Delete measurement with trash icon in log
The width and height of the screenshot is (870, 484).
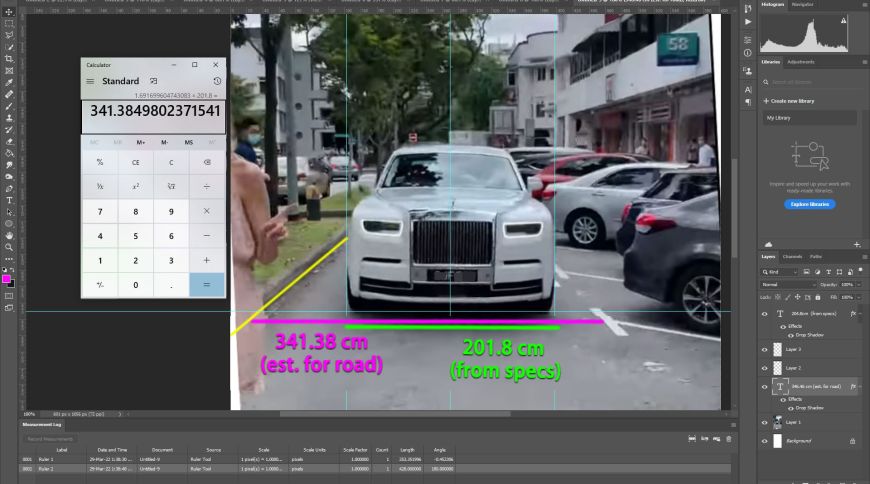point(729,439)
